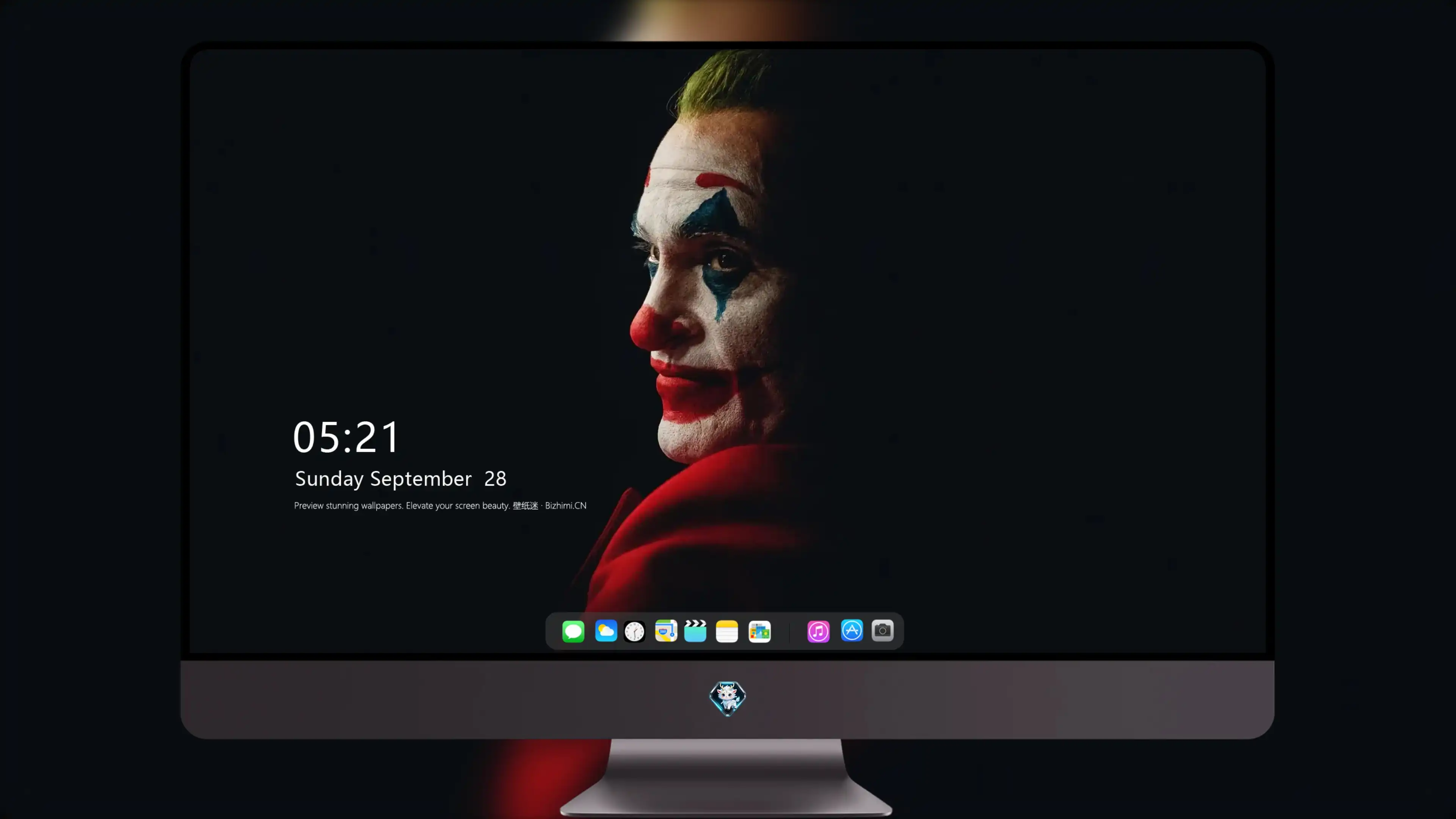The height and width of the screenshot is (819, 1456).
Task: Open the yellow Notes app
Action: tap(727, 631)
